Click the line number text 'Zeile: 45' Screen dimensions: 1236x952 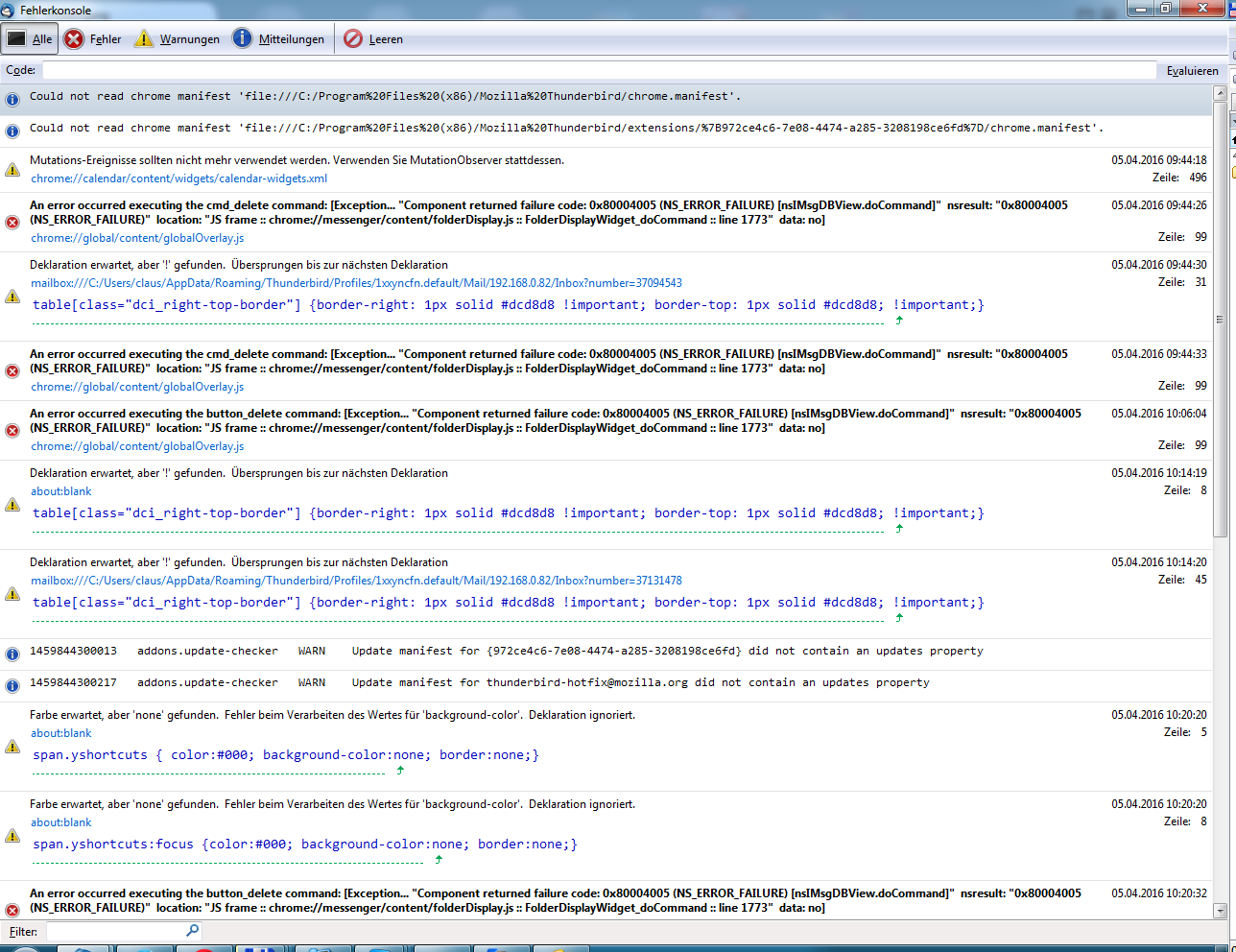(1182, 580)
